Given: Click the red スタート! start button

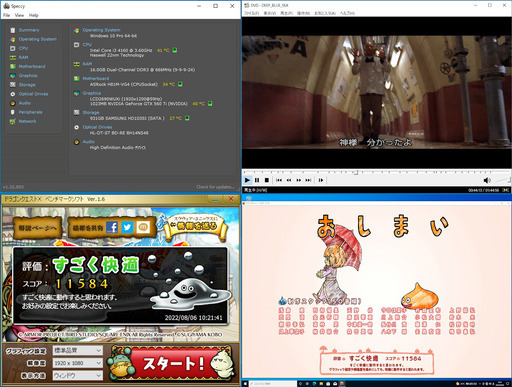Looking at the screenshot, I should 172,363.
